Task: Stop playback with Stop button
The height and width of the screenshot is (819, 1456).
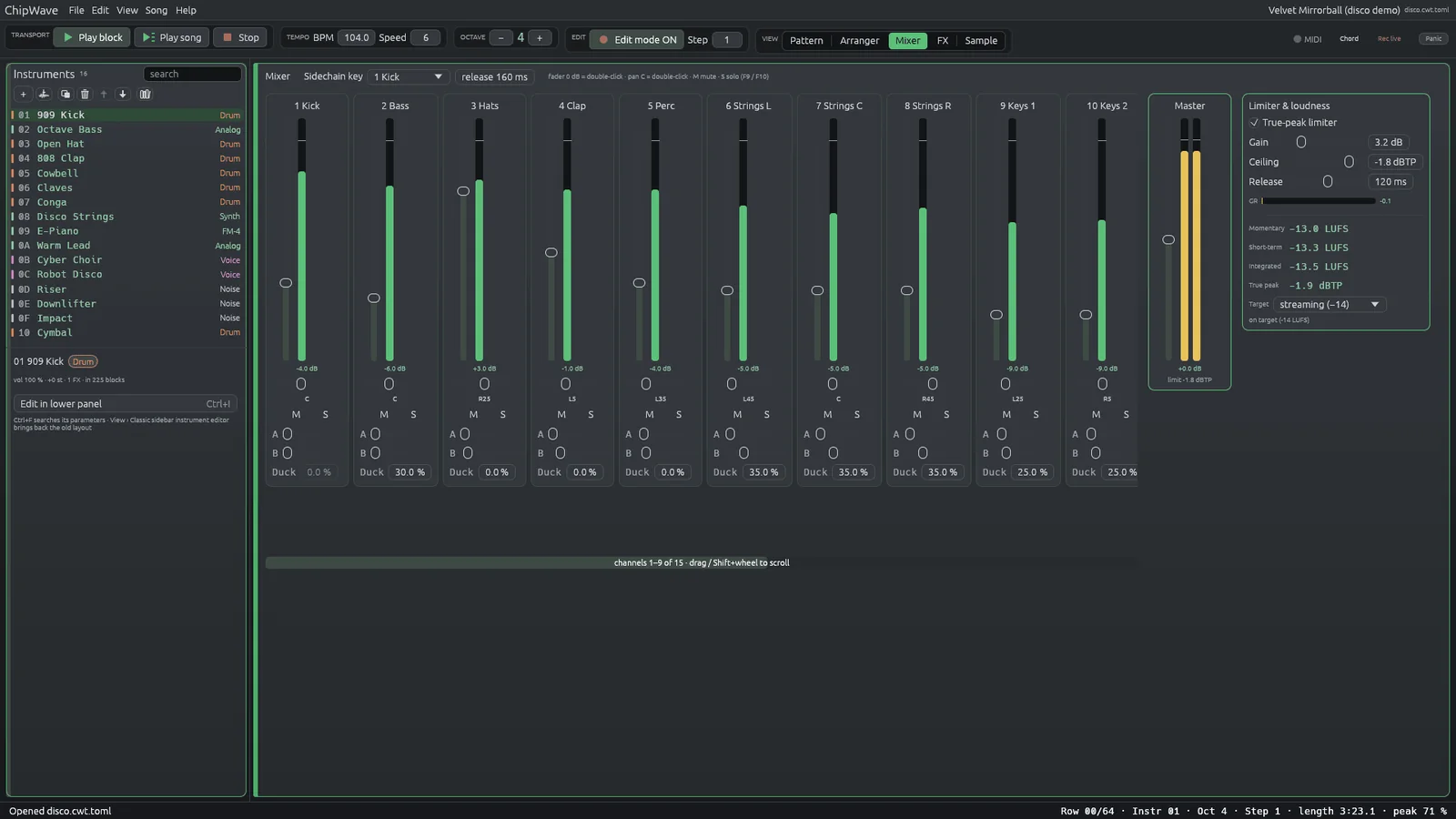Action: click(240, 37)
